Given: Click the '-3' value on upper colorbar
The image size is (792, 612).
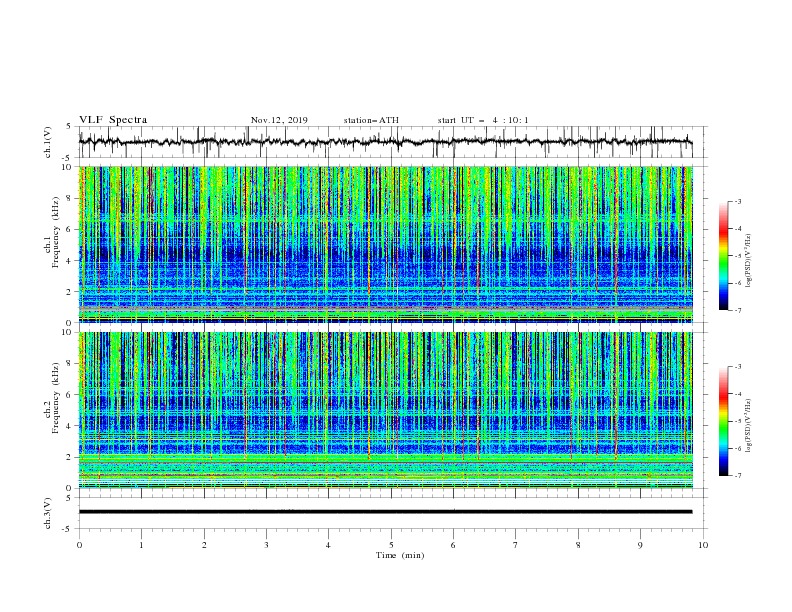Looking at the screenshot, I should pyautogui.click(x=737, y=201).
